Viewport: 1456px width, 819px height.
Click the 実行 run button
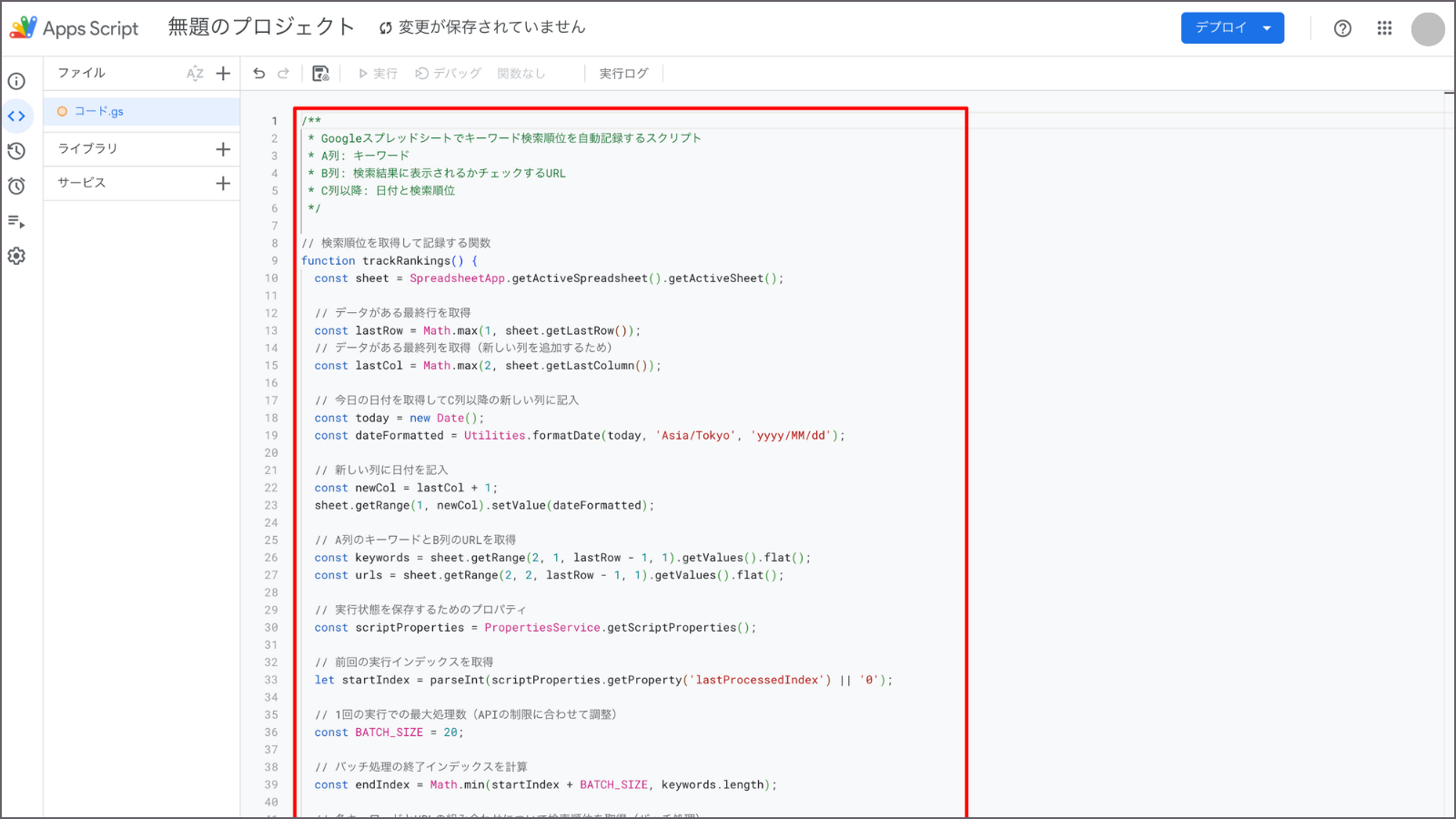[x=378, y=74]
